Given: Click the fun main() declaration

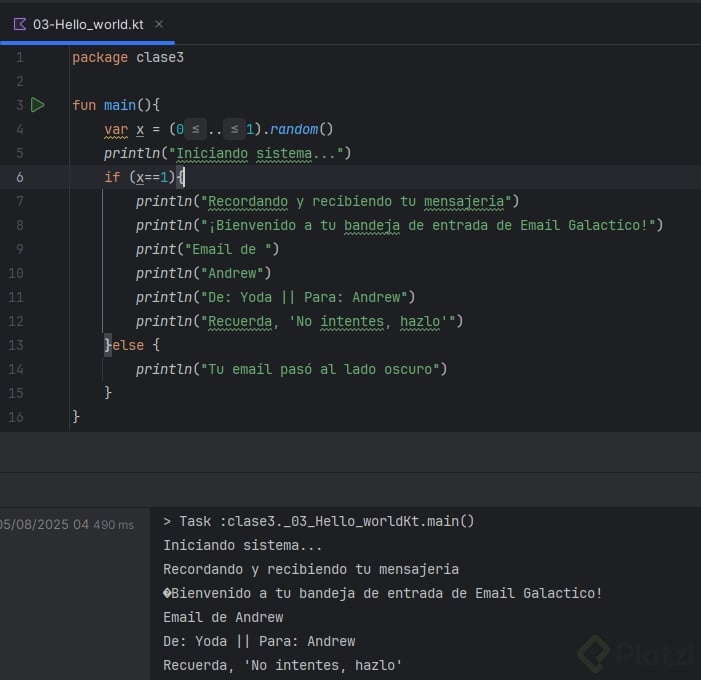Looking at the screenshot, I should coord(115,105).
